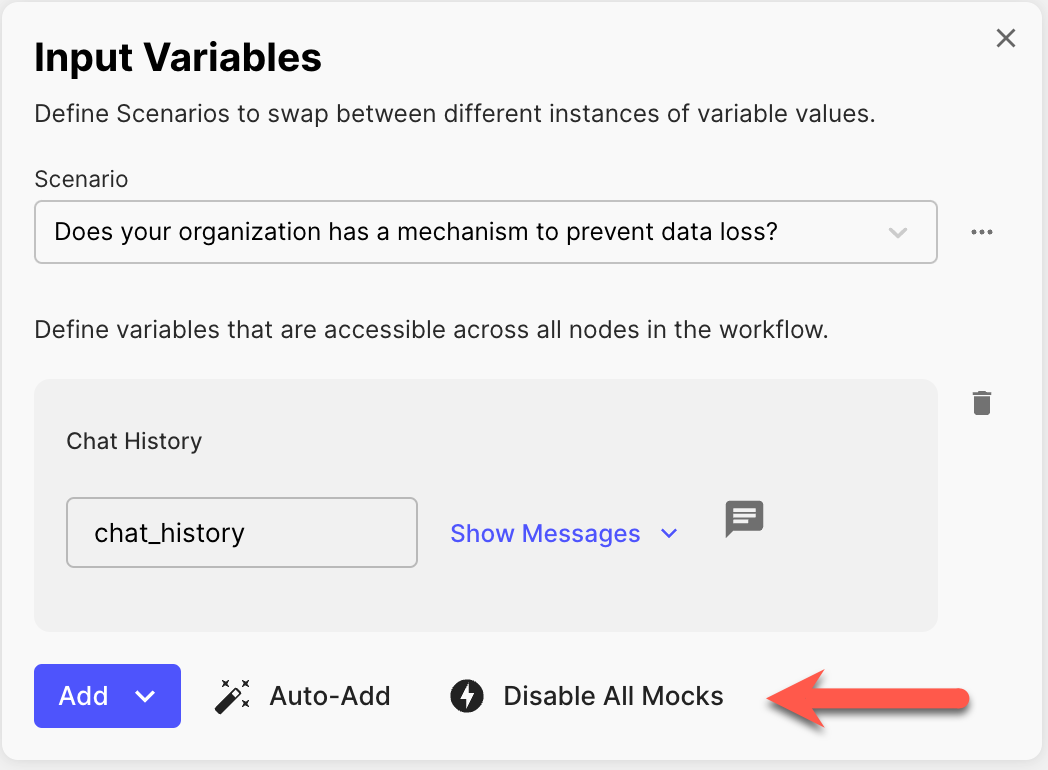Click the Add button label

point(84,696)
